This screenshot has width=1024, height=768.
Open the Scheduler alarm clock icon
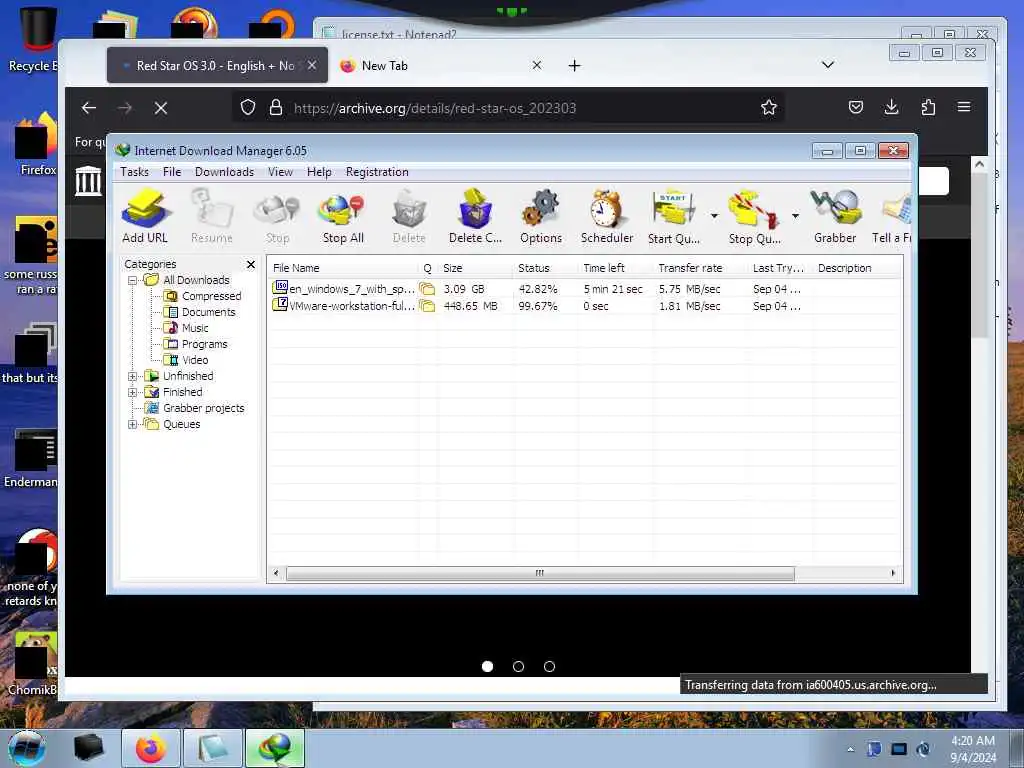(x=607, y=216)
